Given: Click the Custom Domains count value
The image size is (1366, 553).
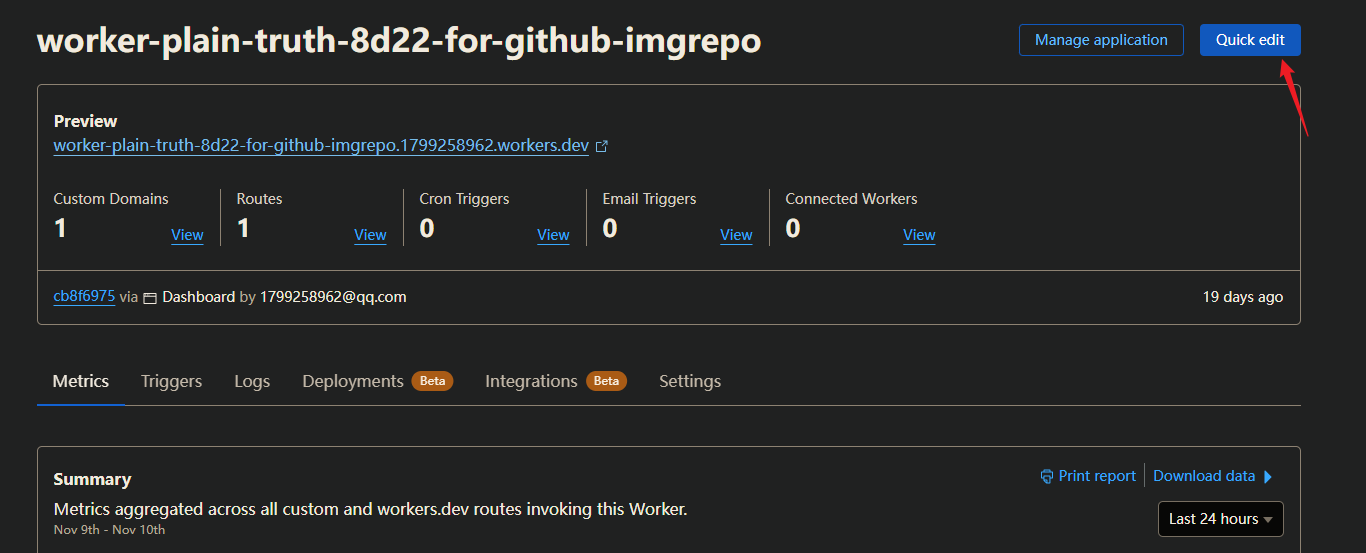Looking at the screenshot, I should point(60,229).
